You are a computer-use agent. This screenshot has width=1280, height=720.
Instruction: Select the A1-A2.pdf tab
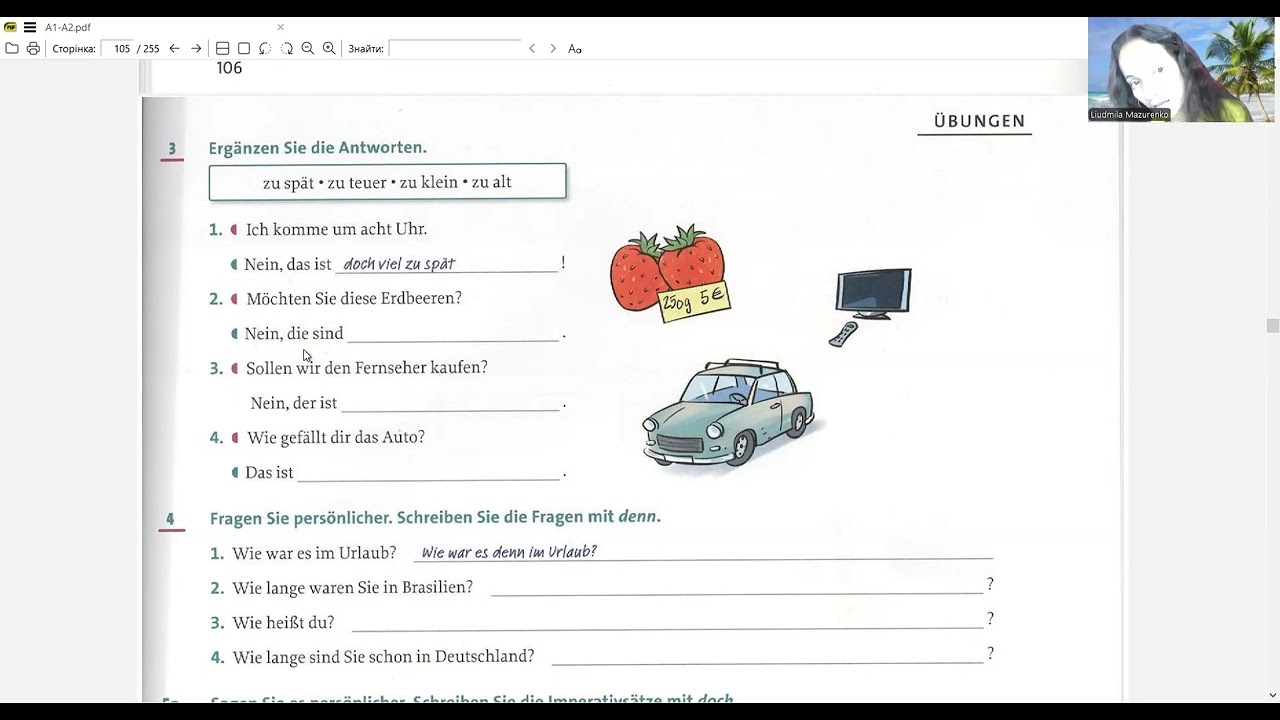point(68,27)
